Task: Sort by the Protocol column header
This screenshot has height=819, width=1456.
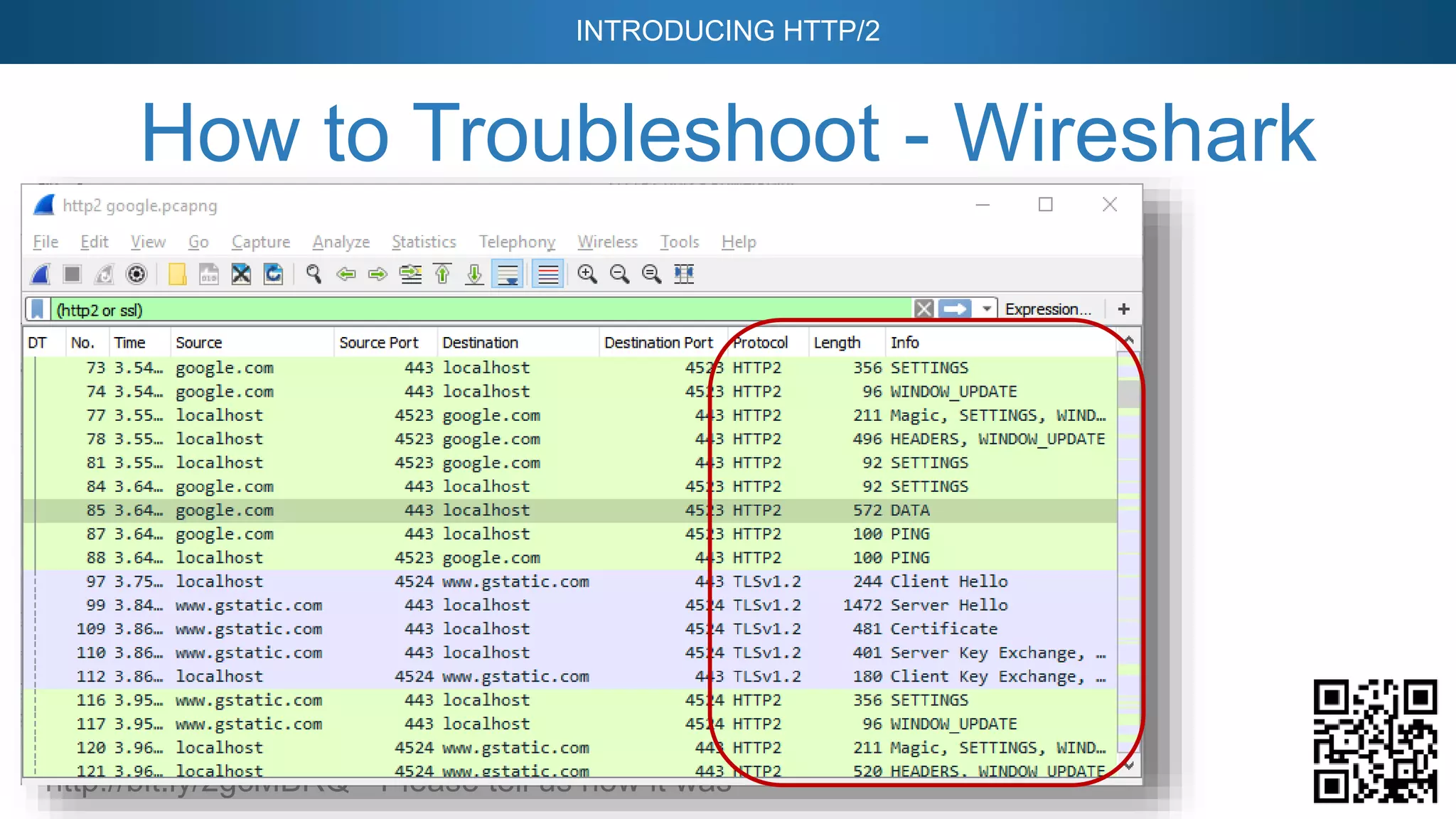Action: pos(769,343)
